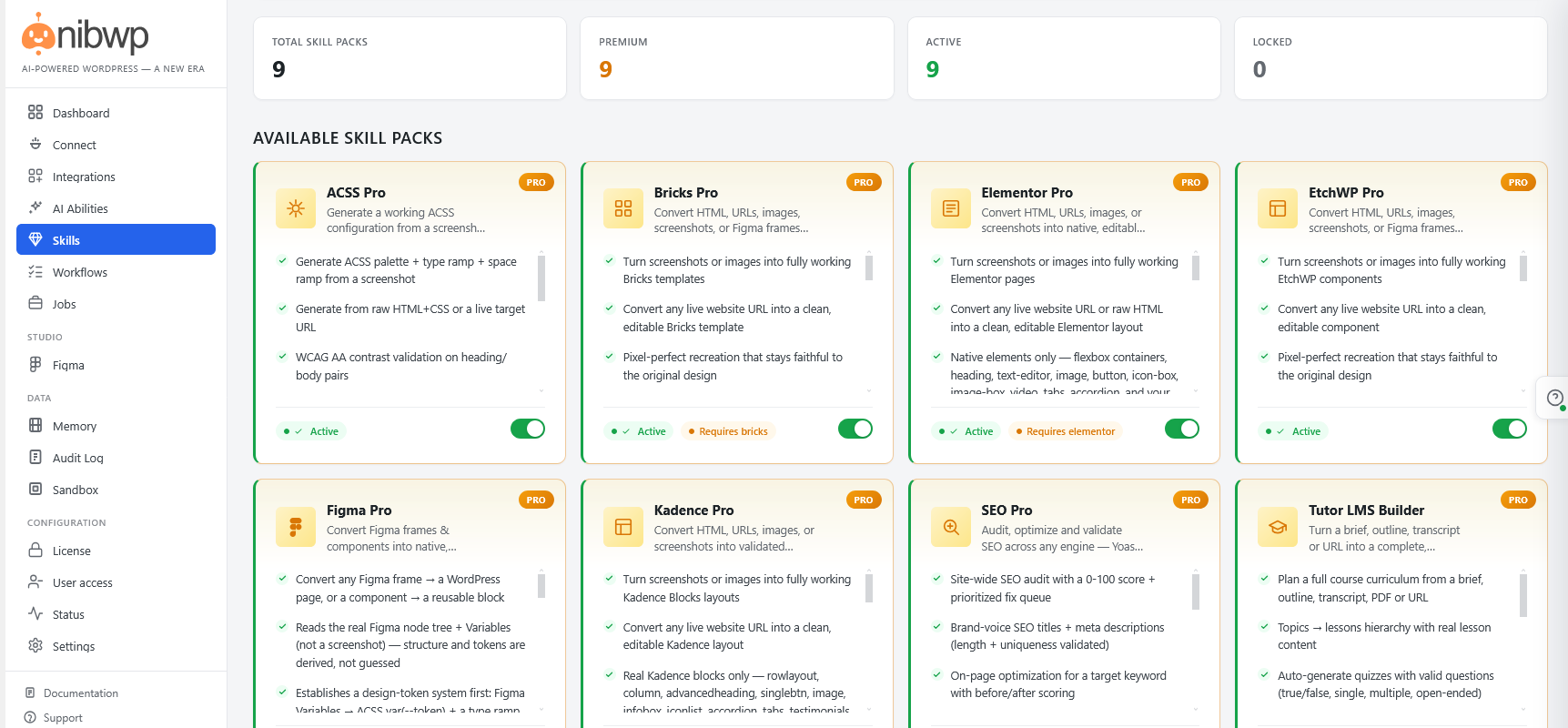Click the Tutor LMS Builder list scrollbar
1568x728 pixels.
coord(1523,595)
